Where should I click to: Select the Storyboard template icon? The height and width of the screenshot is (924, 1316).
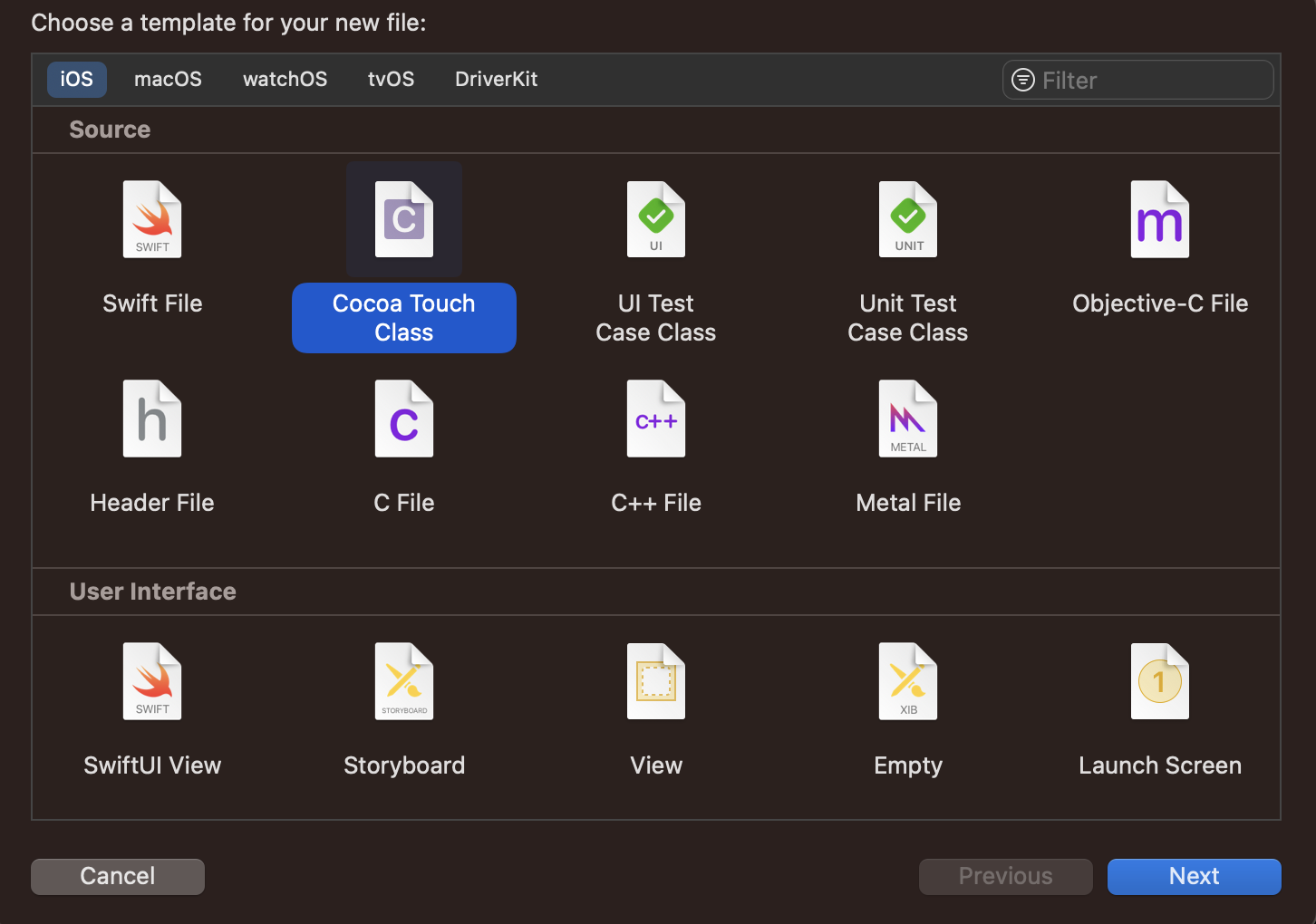(404, 681)
